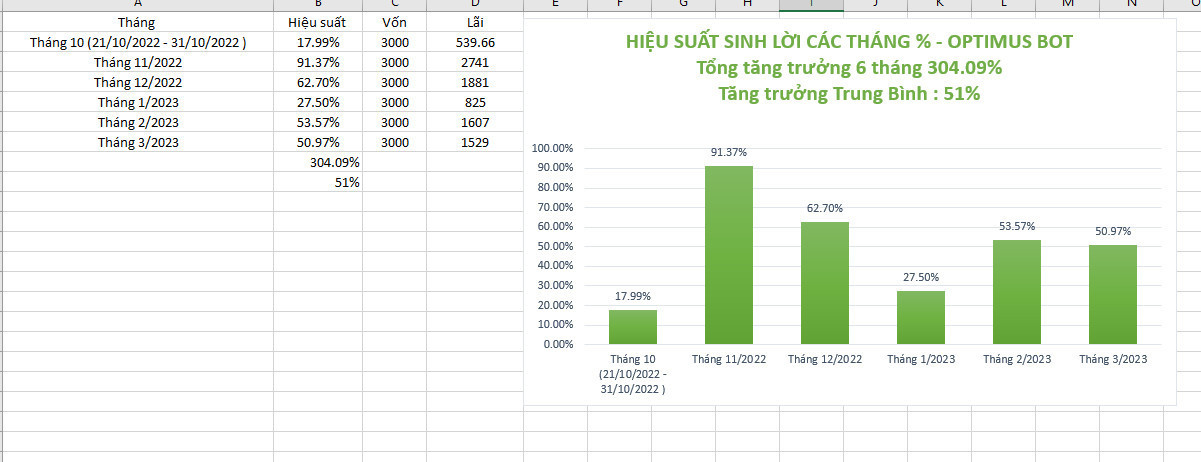Click the 27.50% table cell
Screen dimensions: 1201x462
coord(318,102)
